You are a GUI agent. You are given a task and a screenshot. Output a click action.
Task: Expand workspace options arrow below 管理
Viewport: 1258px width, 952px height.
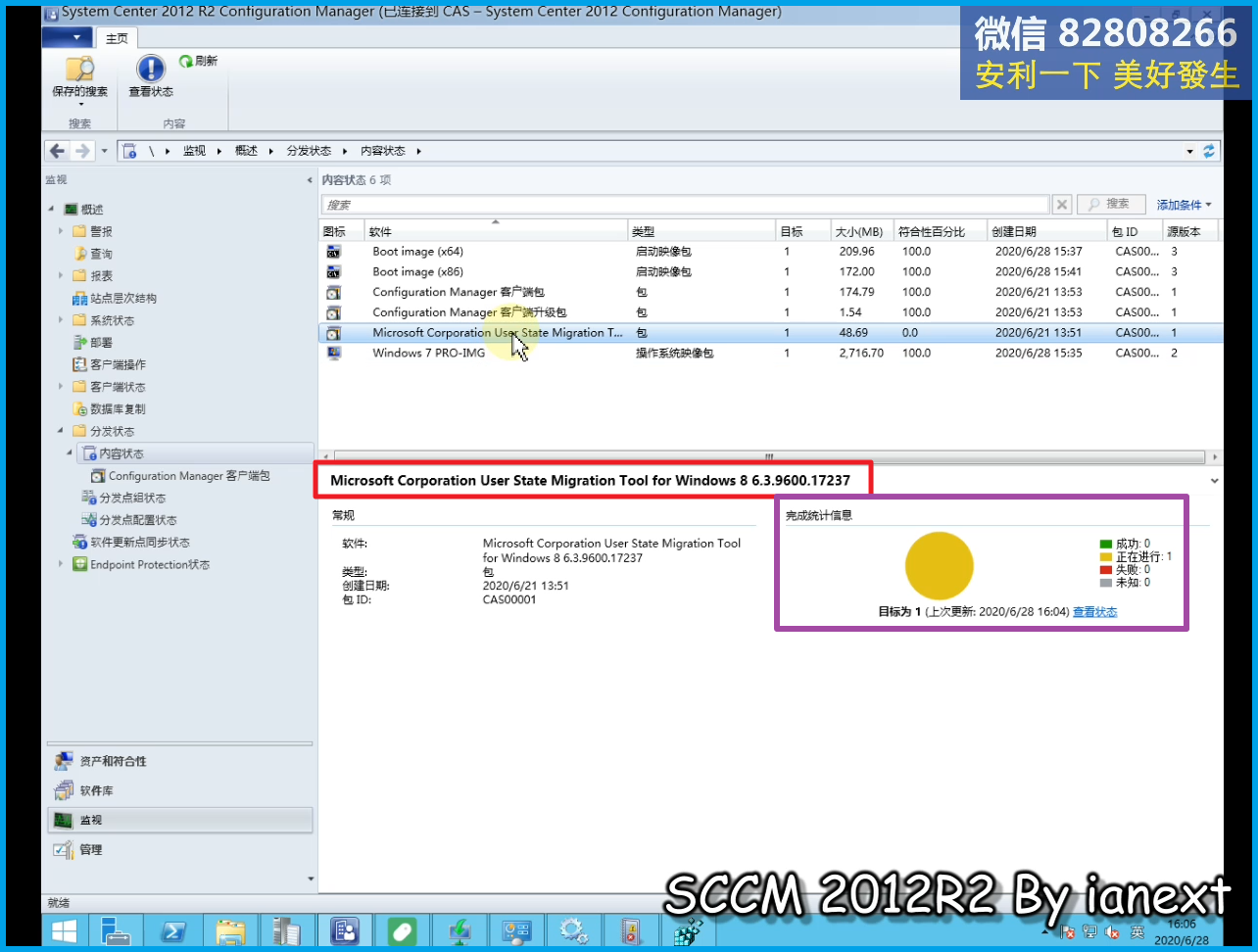pyautogui.click(x=311, y=879)
